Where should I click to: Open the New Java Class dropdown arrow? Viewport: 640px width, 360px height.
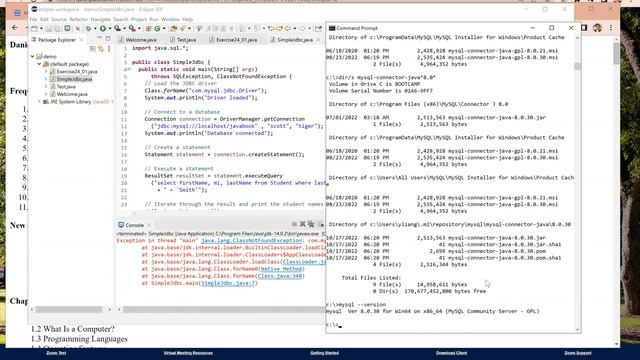[x=164, y=29]
